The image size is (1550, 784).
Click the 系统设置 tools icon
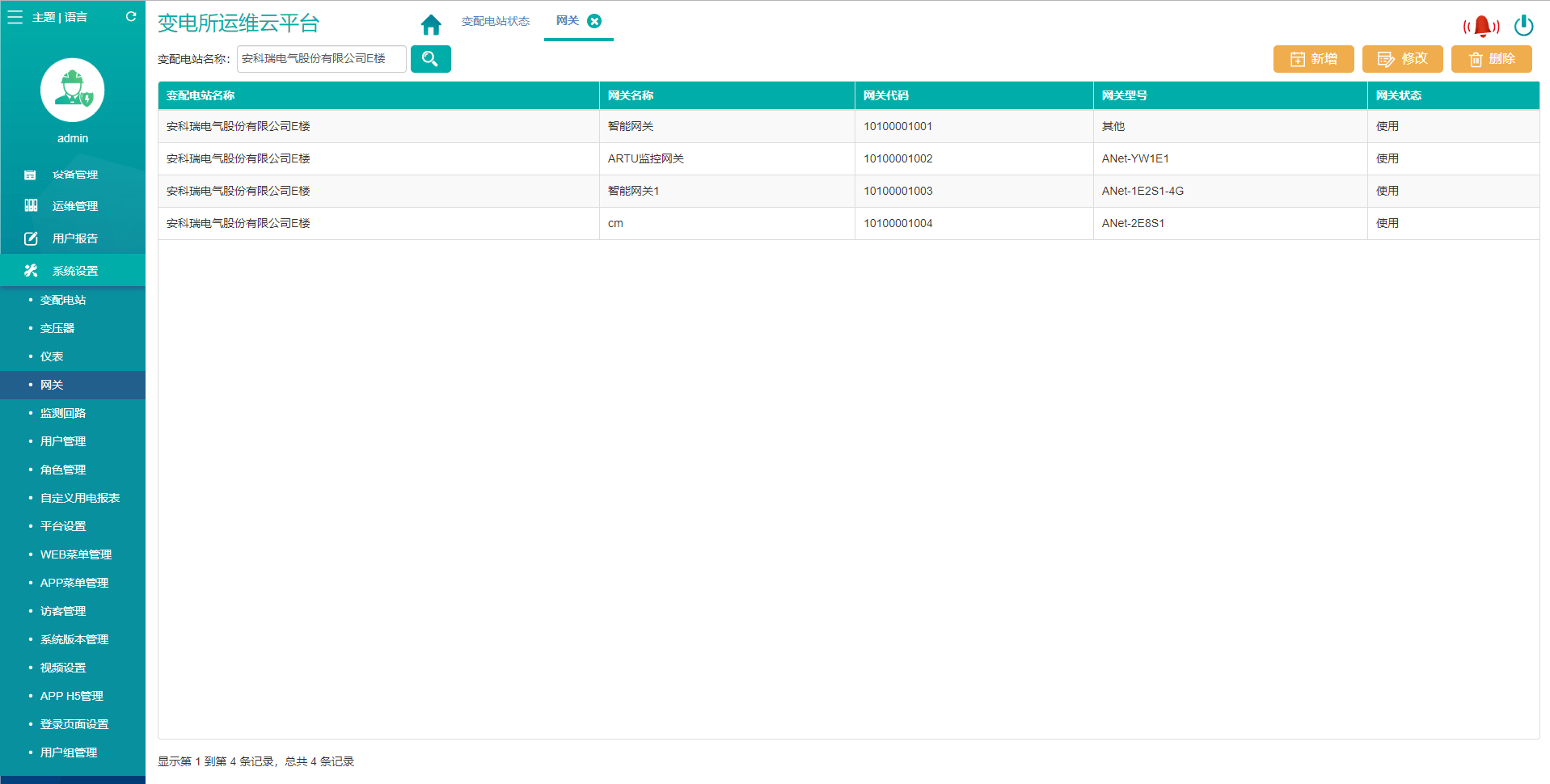(x=31, y=271)
